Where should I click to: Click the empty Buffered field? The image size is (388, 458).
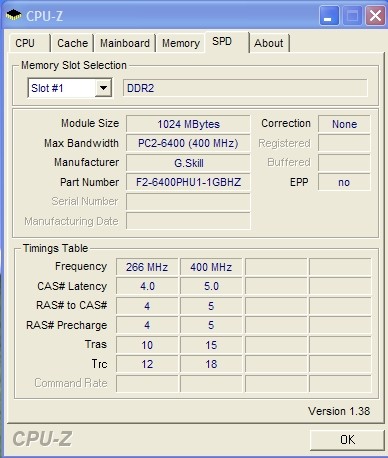344,163
